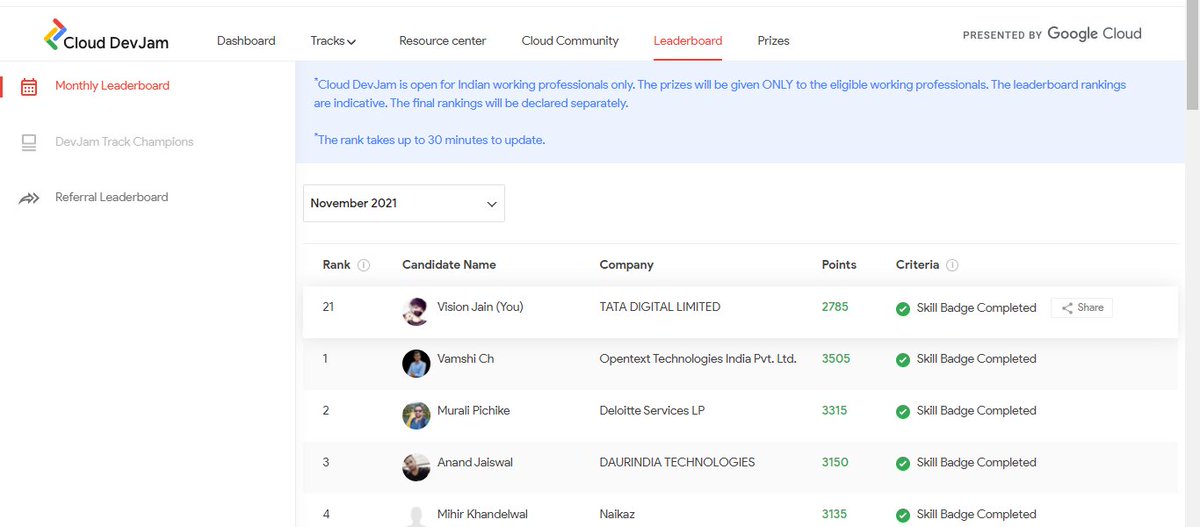Click rank number 21
The image size is (1200, 527).
pyautogui.click(x=328, y=307)
